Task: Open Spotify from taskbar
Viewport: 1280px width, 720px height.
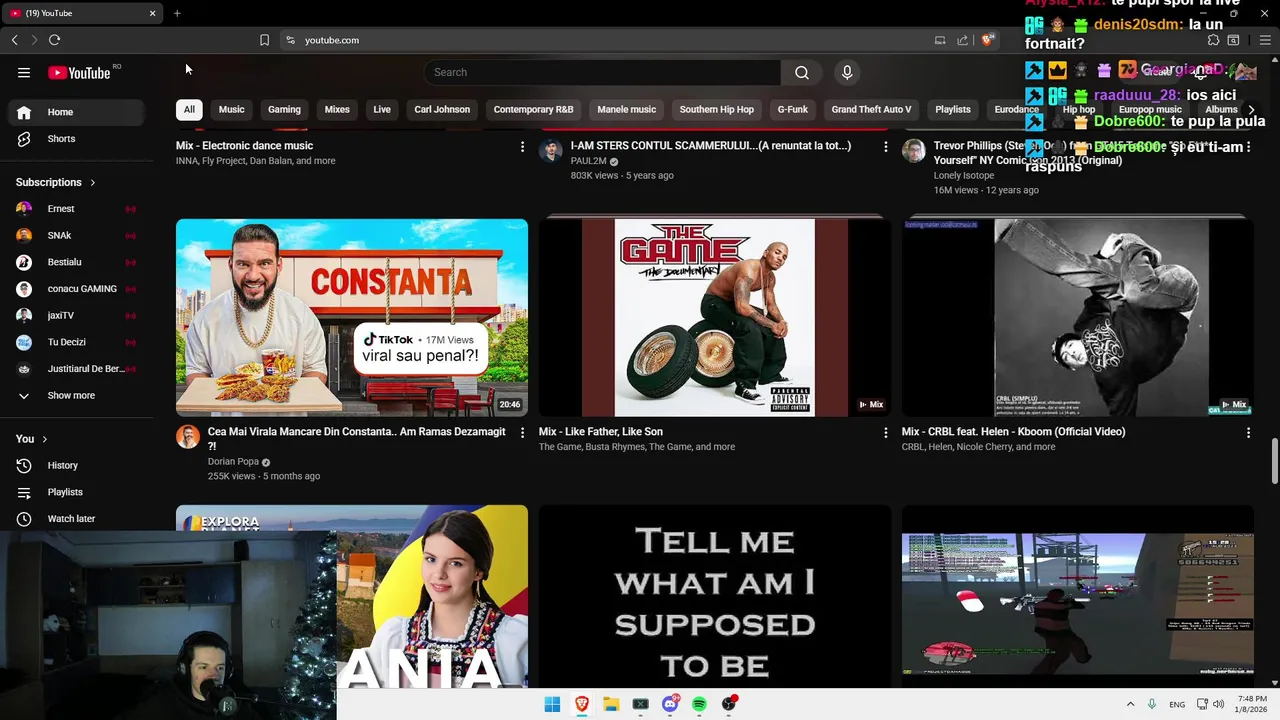Action: (699, 704)
